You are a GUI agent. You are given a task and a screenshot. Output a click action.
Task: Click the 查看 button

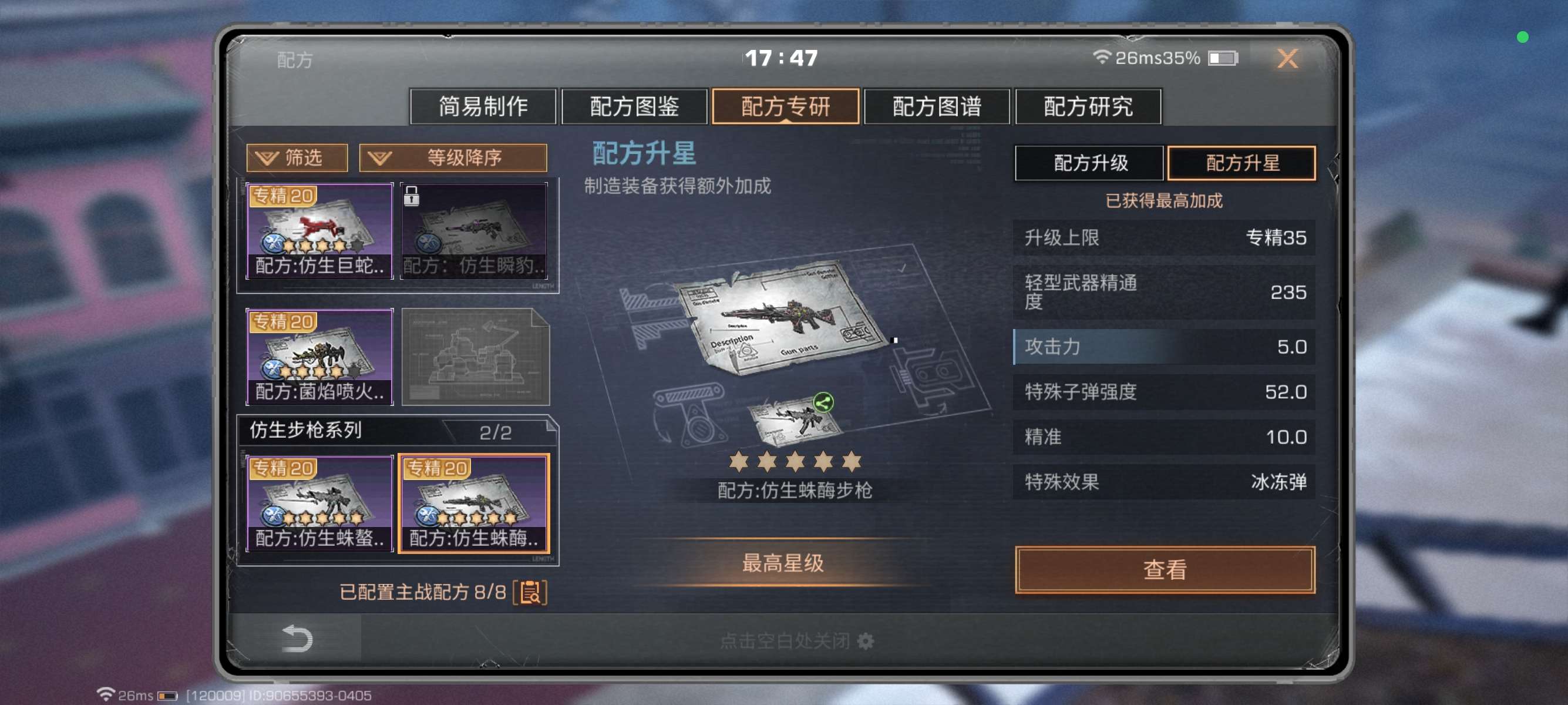click(x=1165, y=569)
